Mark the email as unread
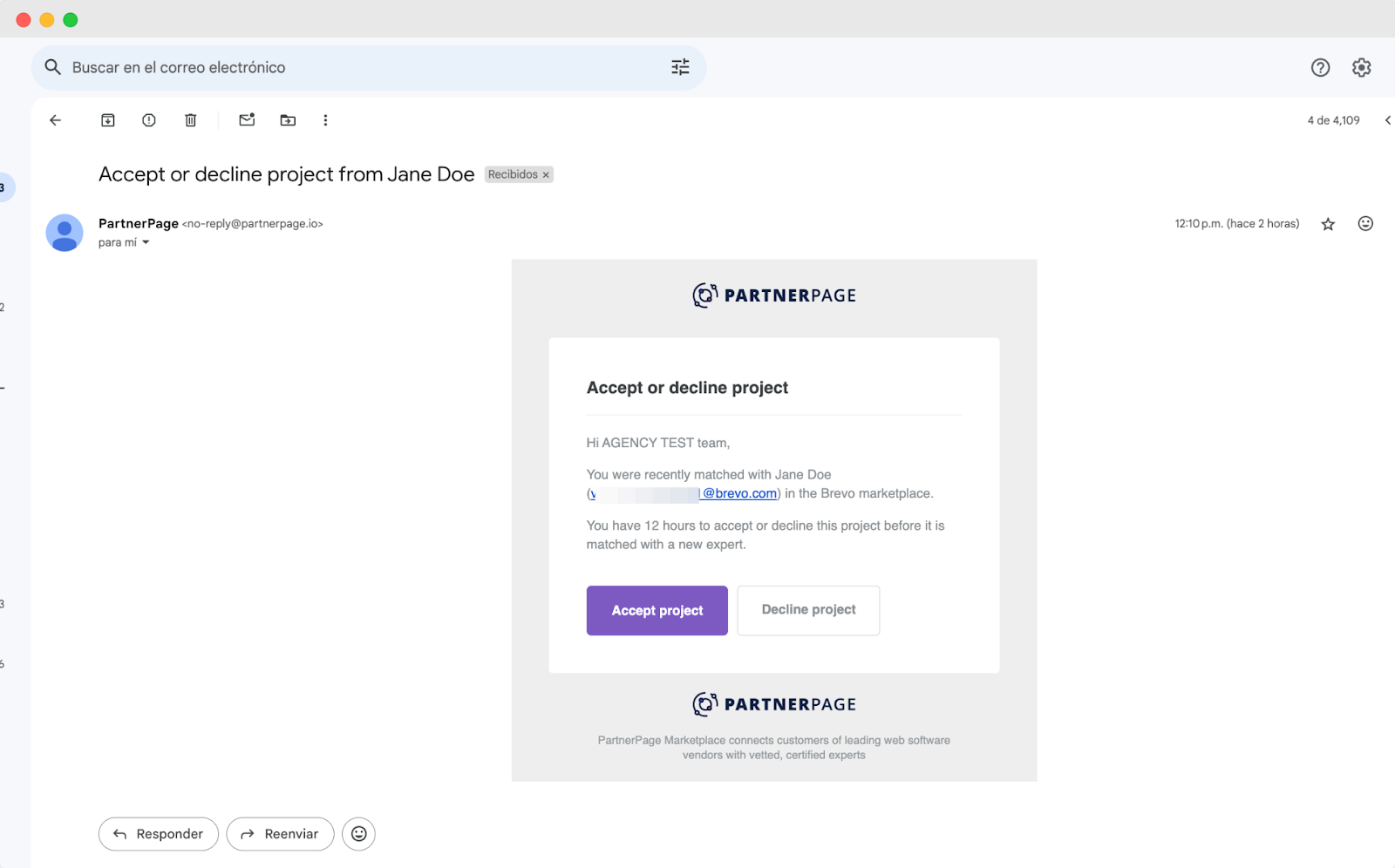 pos(247,120)
